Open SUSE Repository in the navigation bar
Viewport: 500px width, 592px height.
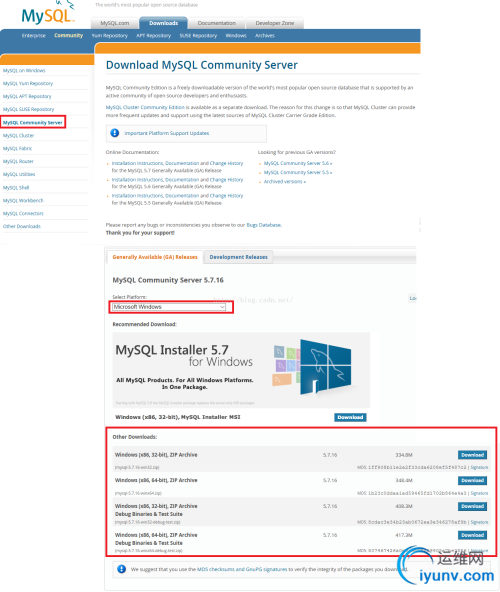(x=198, y=35)
